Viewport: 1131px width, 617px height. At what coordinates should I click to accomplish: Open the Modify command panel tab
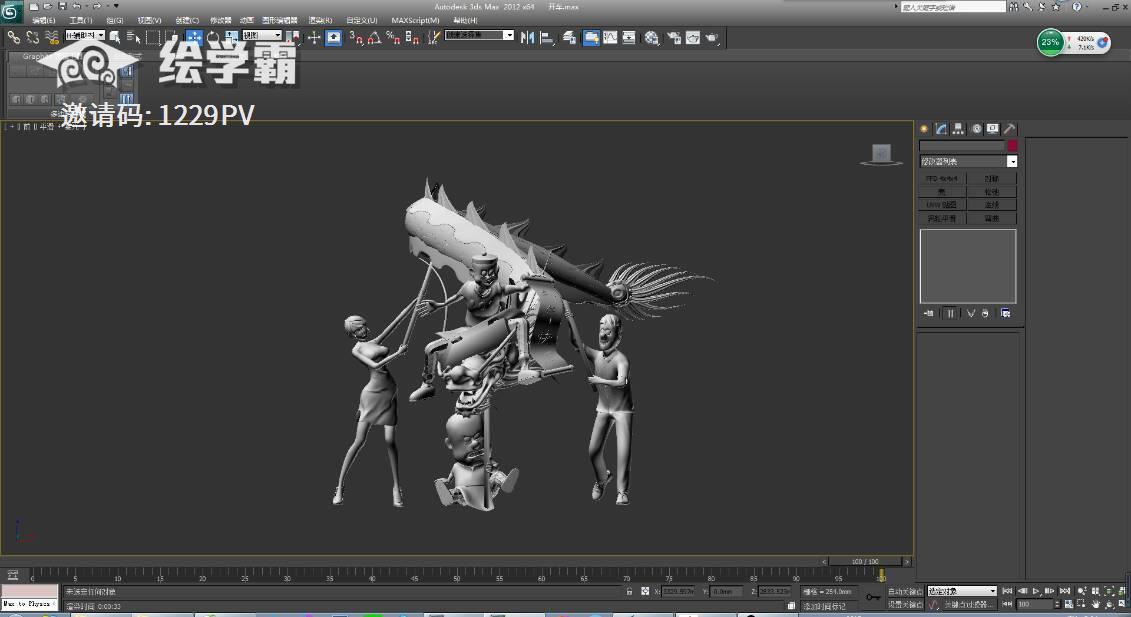[941, 129]
